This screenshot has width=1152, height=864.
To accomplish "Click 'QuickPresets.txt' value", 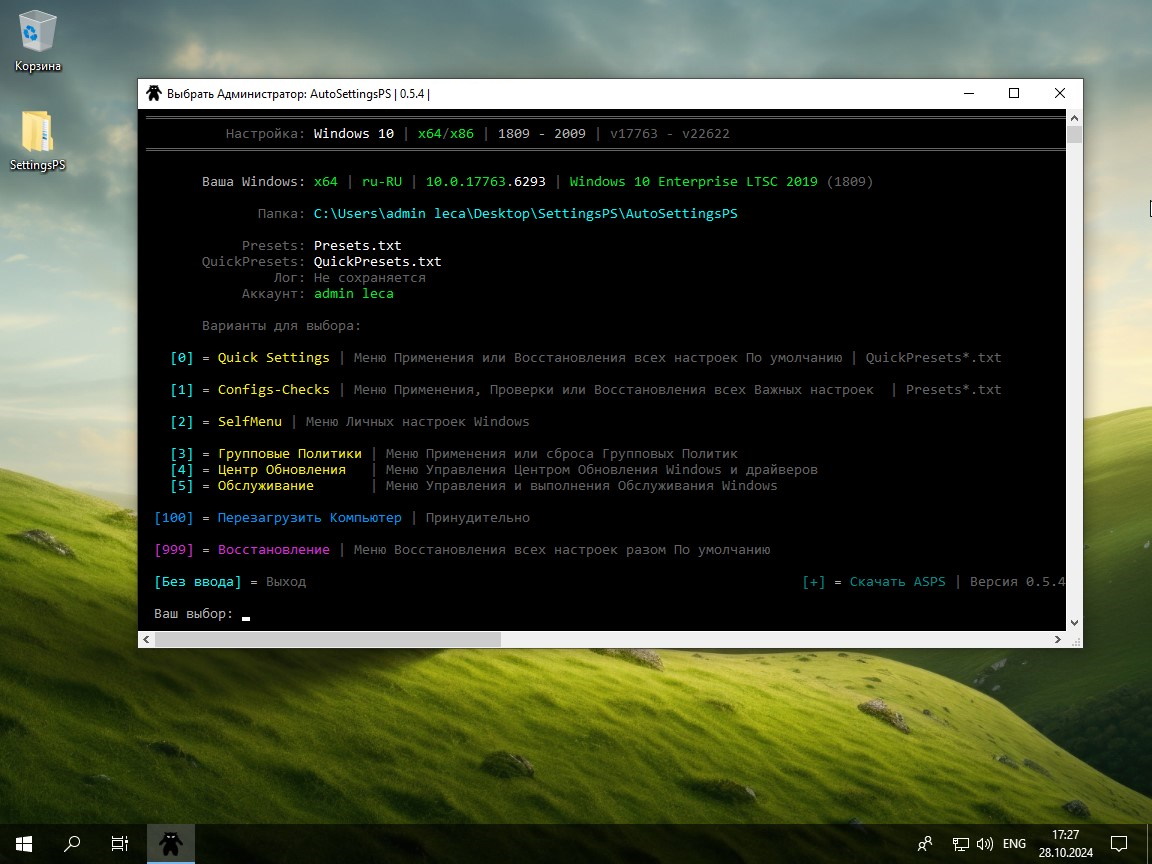I will (x=378, y=262).
